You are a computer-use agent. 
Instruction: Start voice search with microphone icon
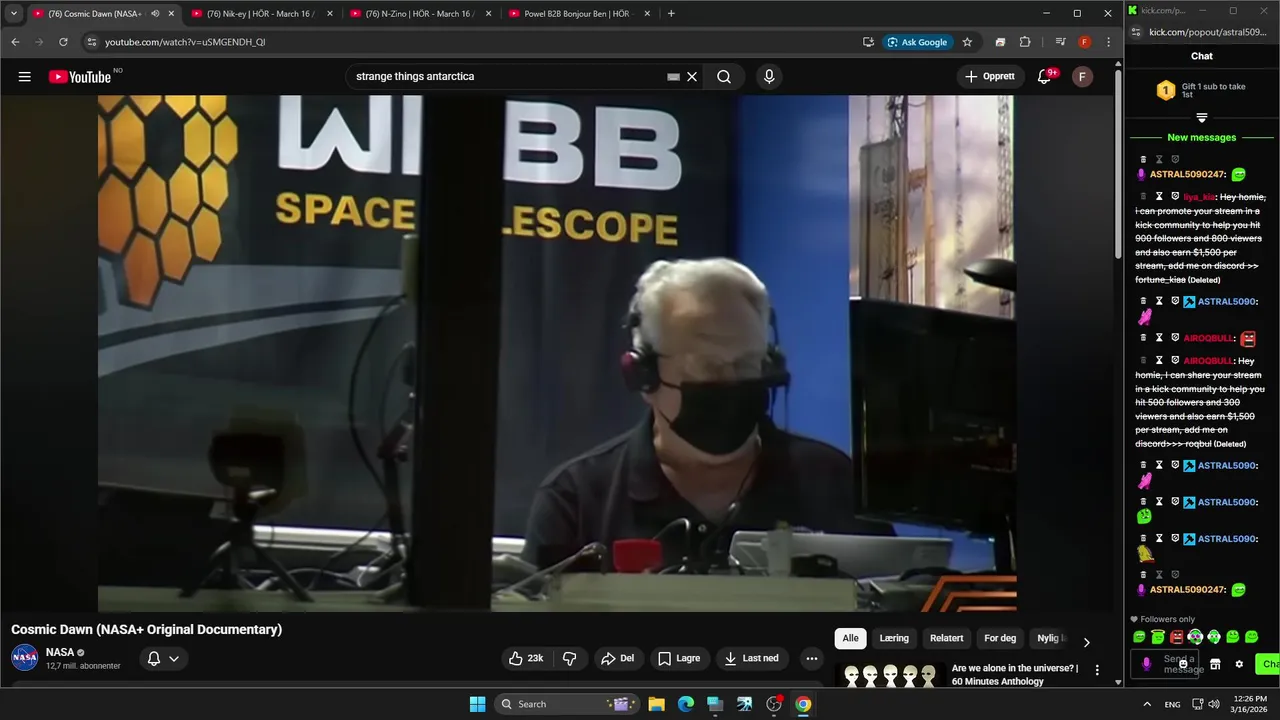(768, 76)
